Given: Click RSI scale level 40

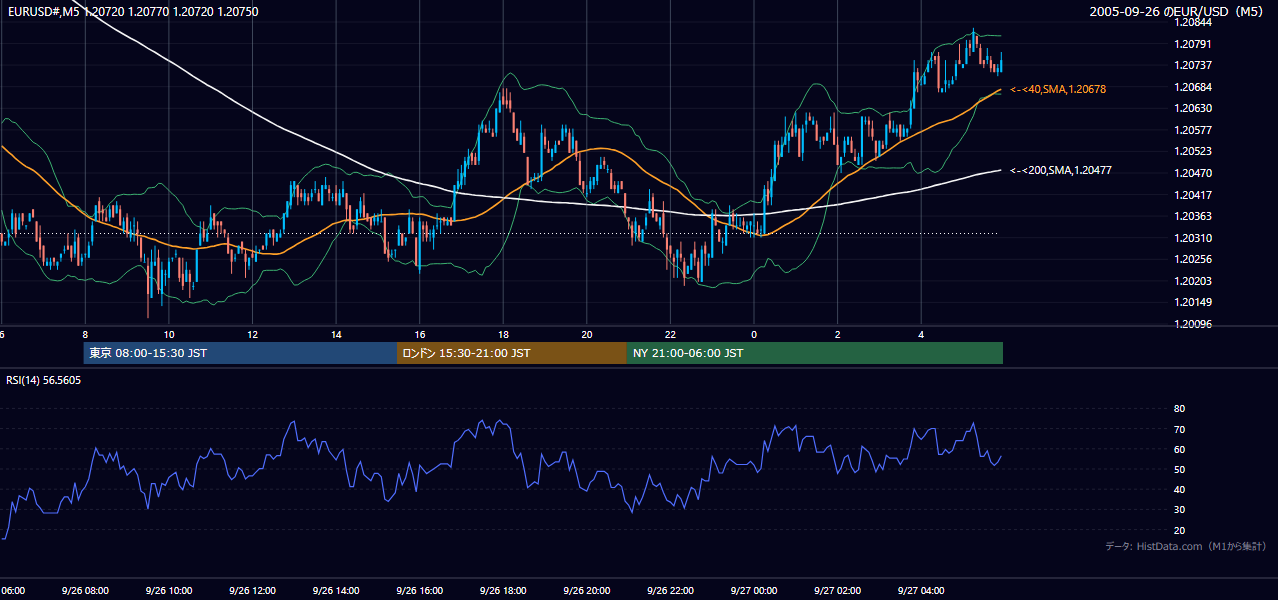Looking at the screenshot, I should 1179,489.
